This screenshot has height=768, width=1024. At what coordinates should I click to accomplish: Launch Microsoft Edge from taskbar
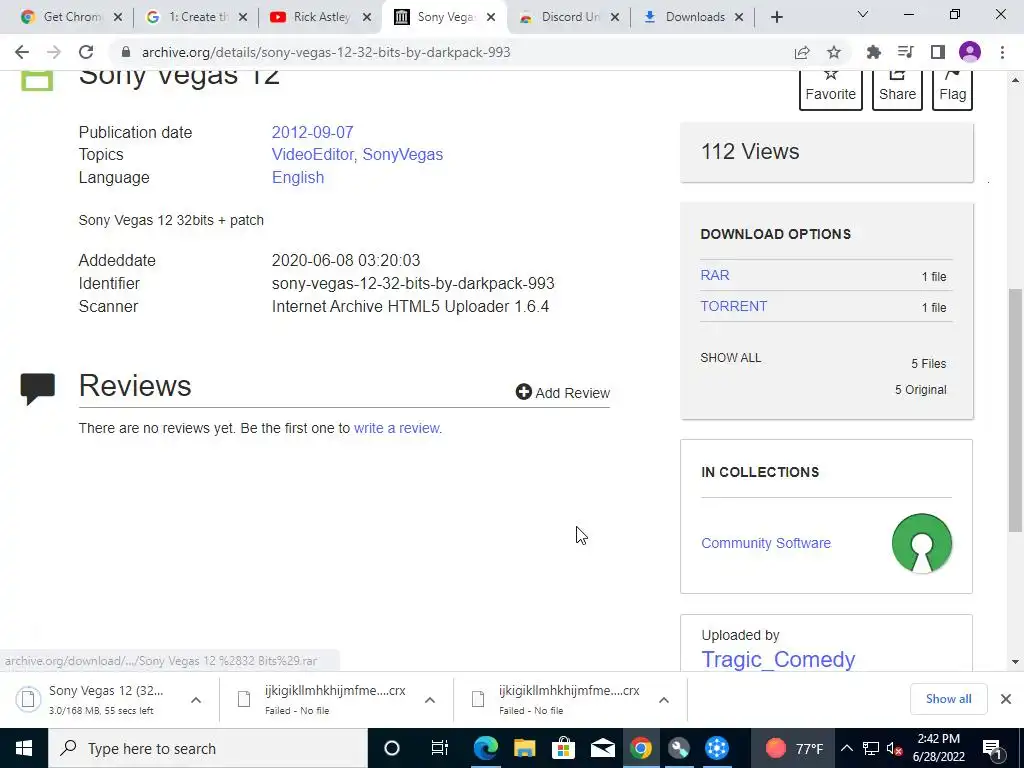coord(485,748)
